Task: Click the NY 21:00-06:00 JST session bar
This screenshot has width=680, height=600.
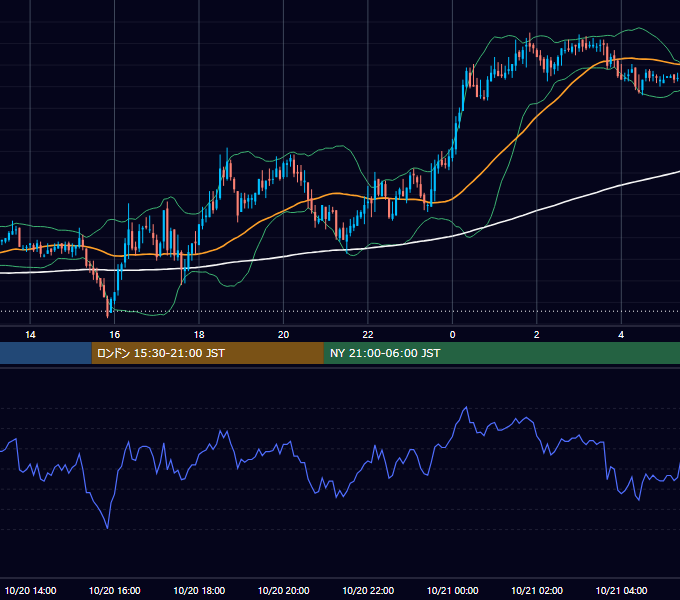Action: pos(502,353)
